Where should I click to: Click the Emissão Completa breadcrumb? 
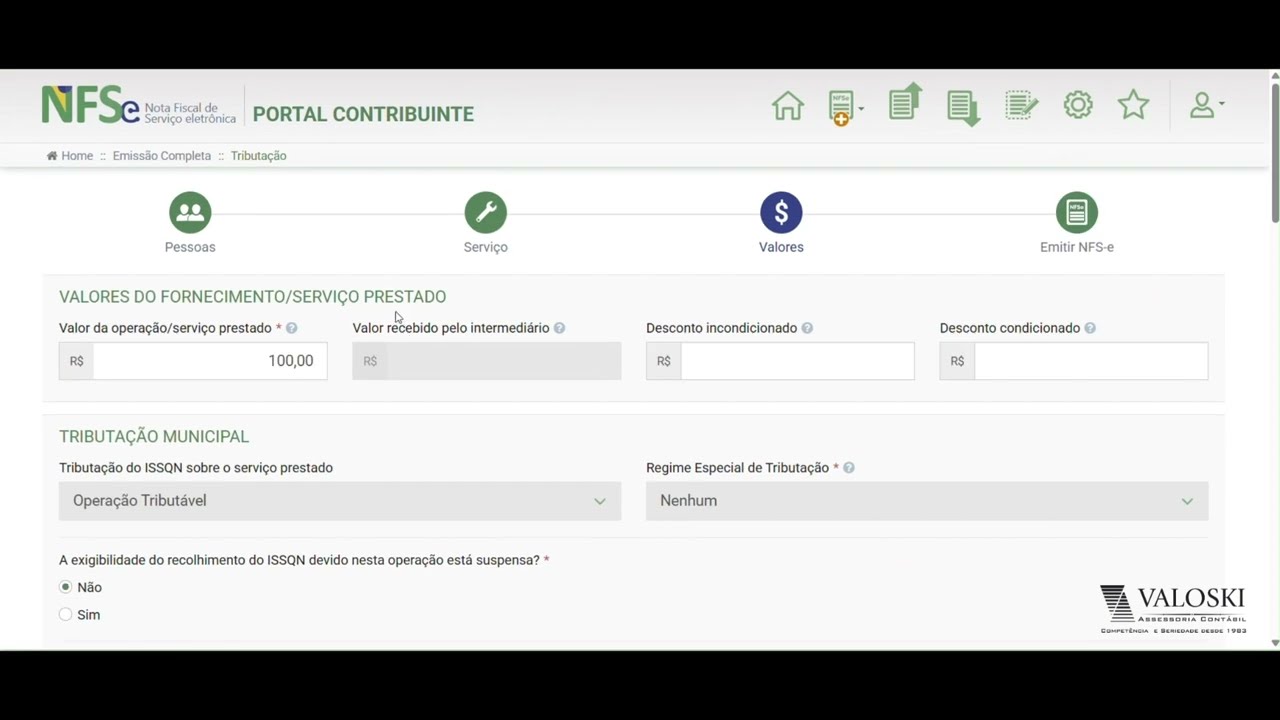point(162,156)
